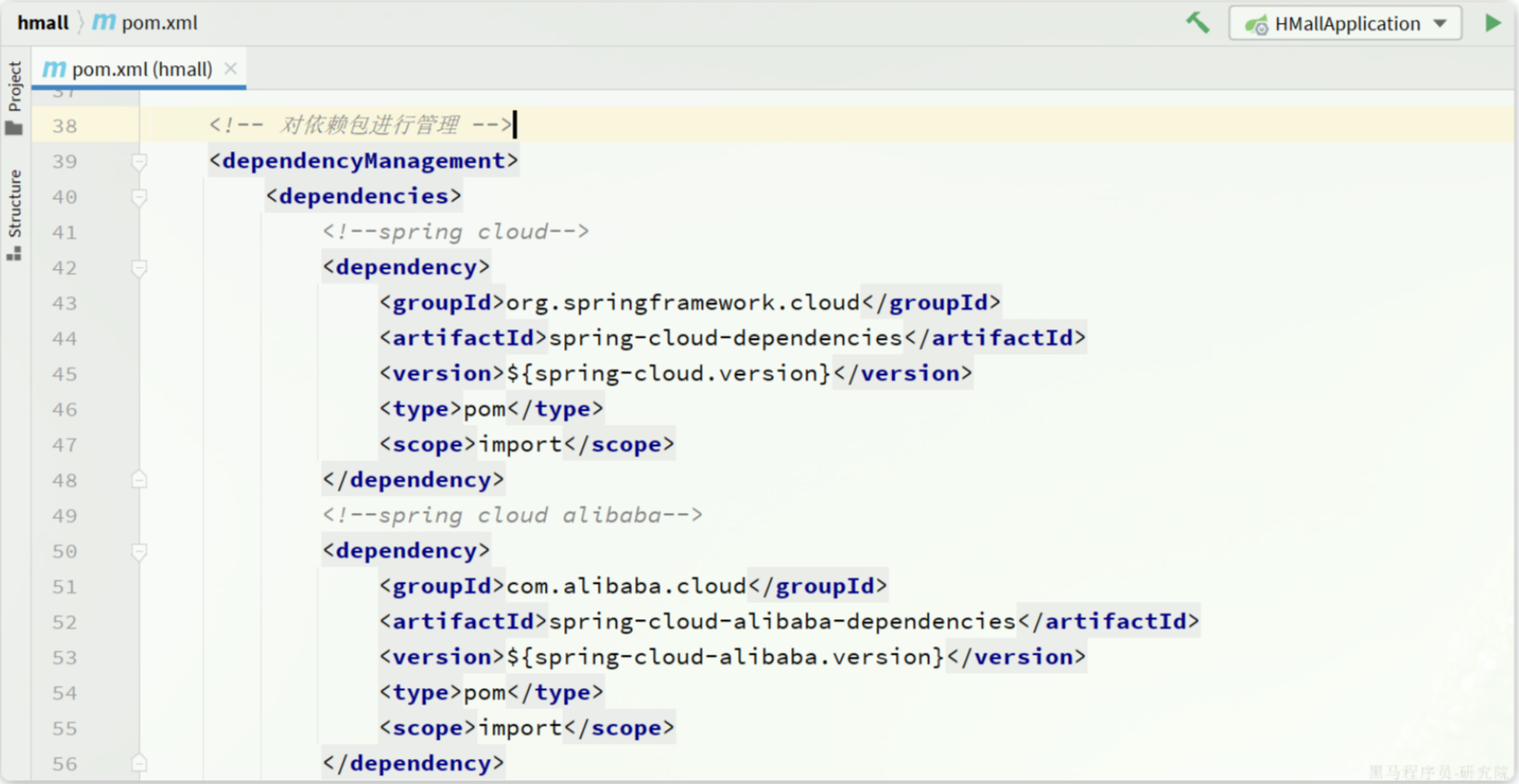Close the pom.xml (hmall) editor tab
Screen dimensions: 1519x784
(230, 68)
